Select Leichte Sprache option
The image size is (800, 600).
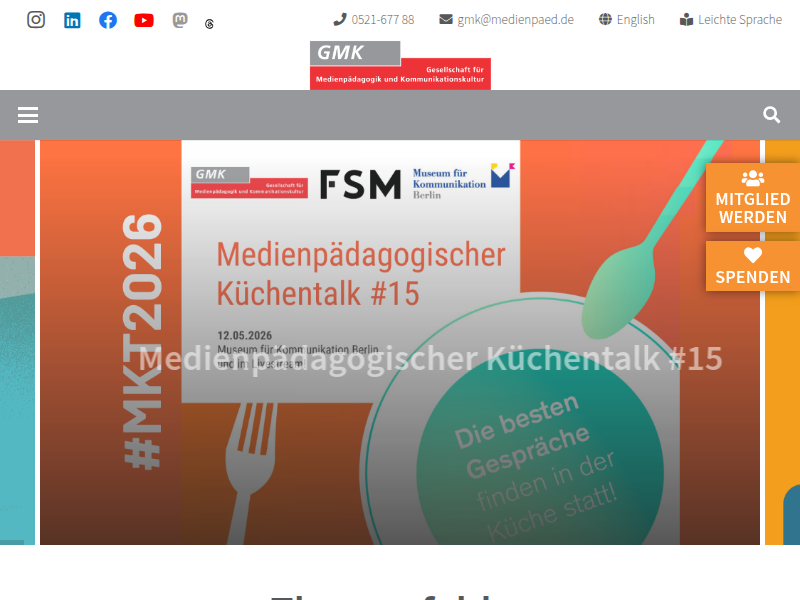click(x=731, y=20)
